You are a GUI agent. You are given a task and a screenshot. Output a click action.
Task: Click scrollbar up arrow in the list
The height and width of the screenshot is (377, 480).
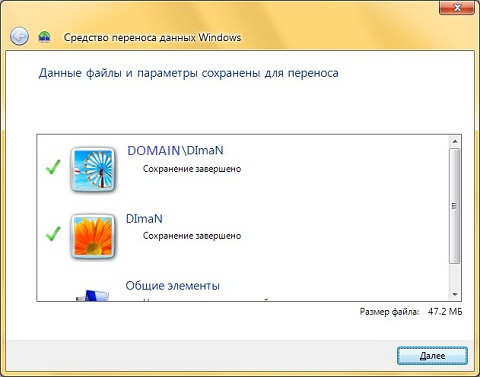(455, 141)
